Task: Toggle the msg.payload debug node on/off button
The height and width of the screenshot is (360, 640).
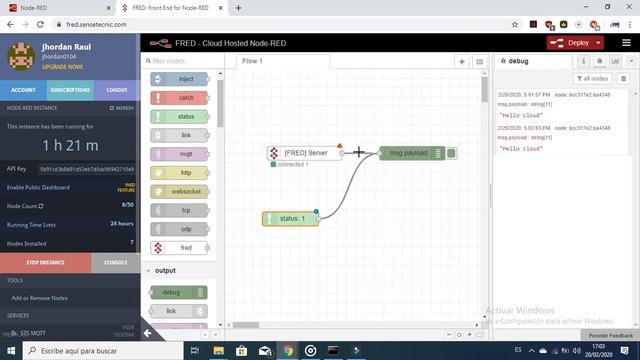Action: [x=451, y=153]
